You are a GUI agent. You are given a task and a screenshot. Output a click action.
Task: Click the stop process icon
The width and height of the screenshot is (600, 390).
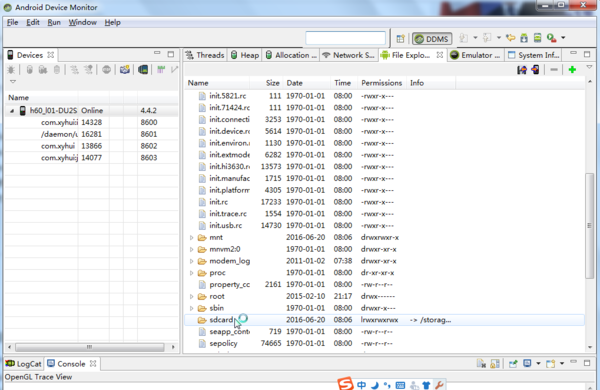pyautogui.click(x=106, y=70)
